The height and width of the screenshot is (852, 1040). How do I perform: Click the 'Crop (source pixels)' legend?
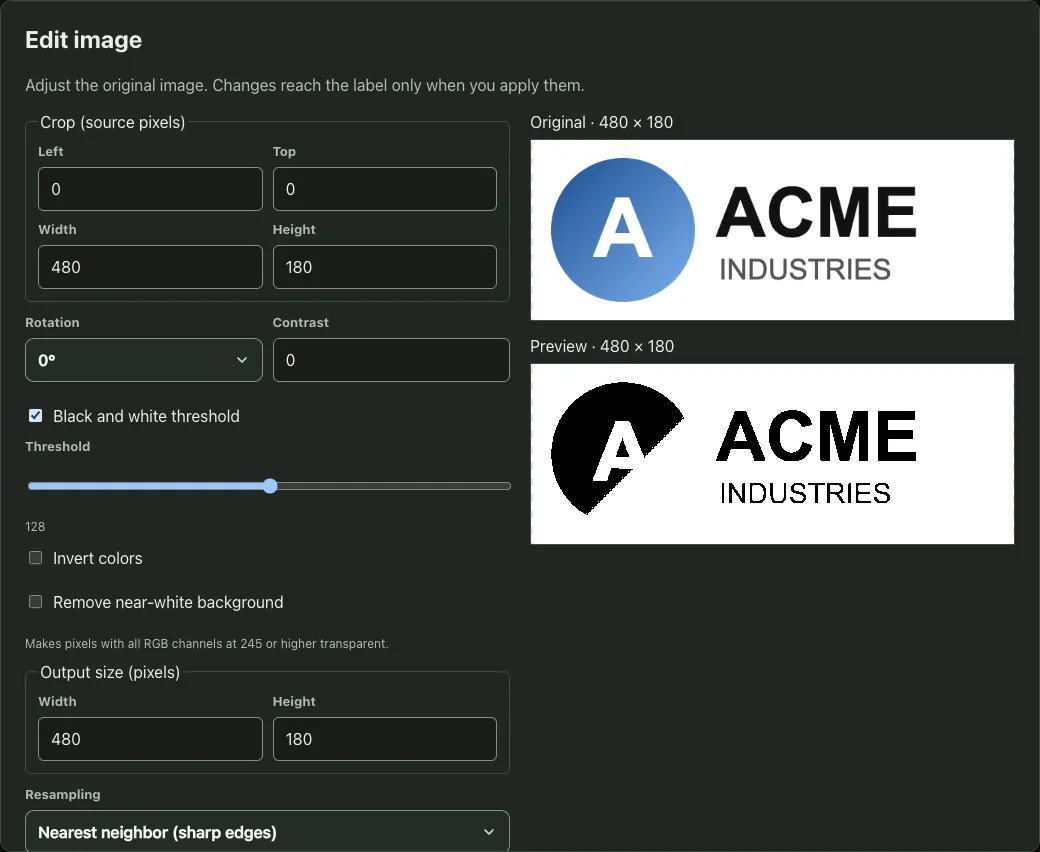(x=113, y=123)
